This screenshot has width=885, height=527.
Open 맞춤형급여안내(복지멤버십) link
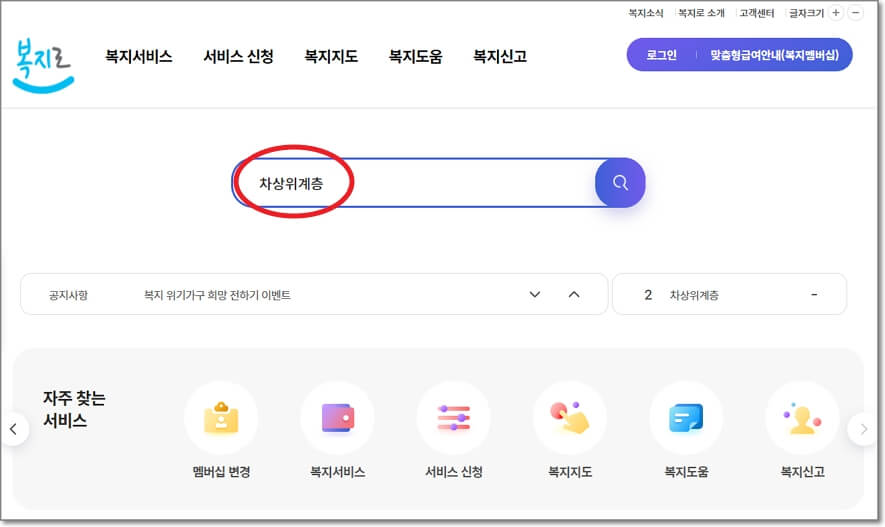pyautogui.click(x=774, y=55)
